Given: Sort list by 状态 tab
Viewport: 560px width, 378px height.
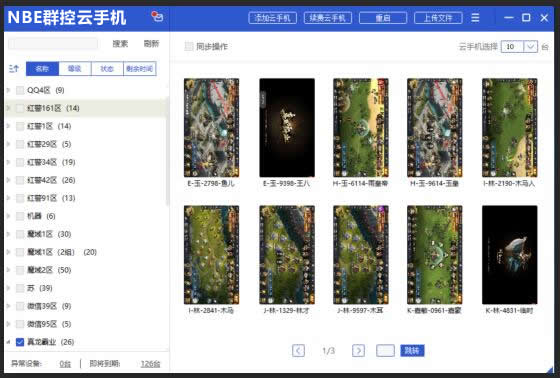Looking at the screenshot, I should tap(107, 69).
